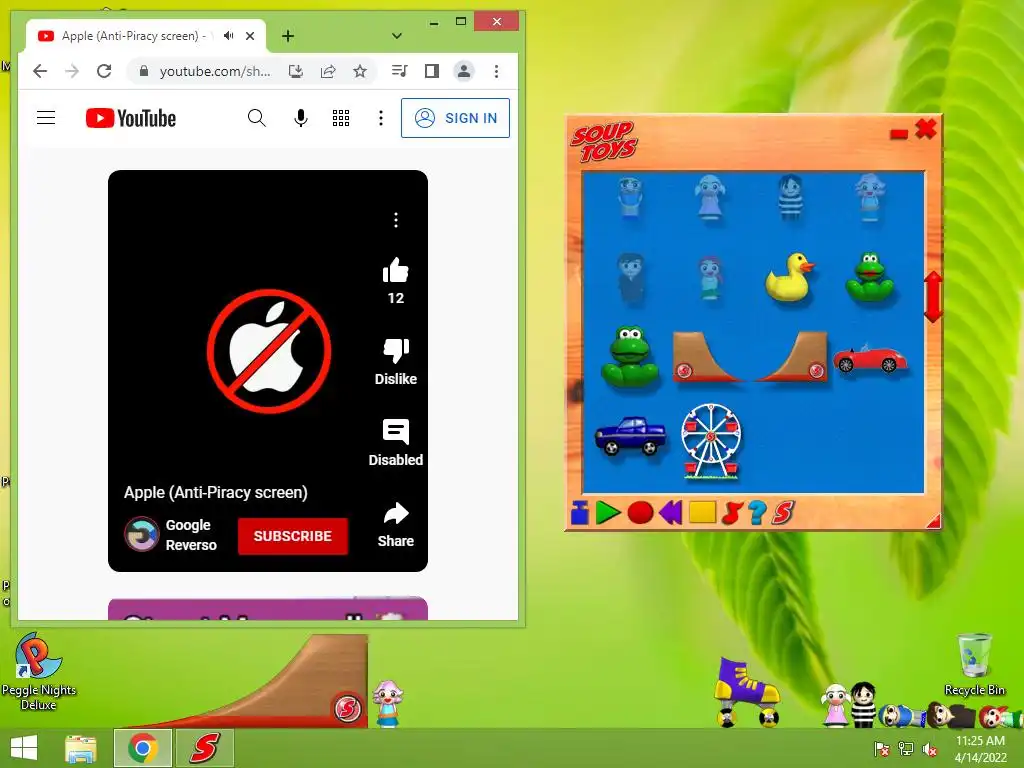The width and height of the screenshot is (1024, 768).
Task: Open File Explorer from the taskbar
Action: [x=81, y=748]
